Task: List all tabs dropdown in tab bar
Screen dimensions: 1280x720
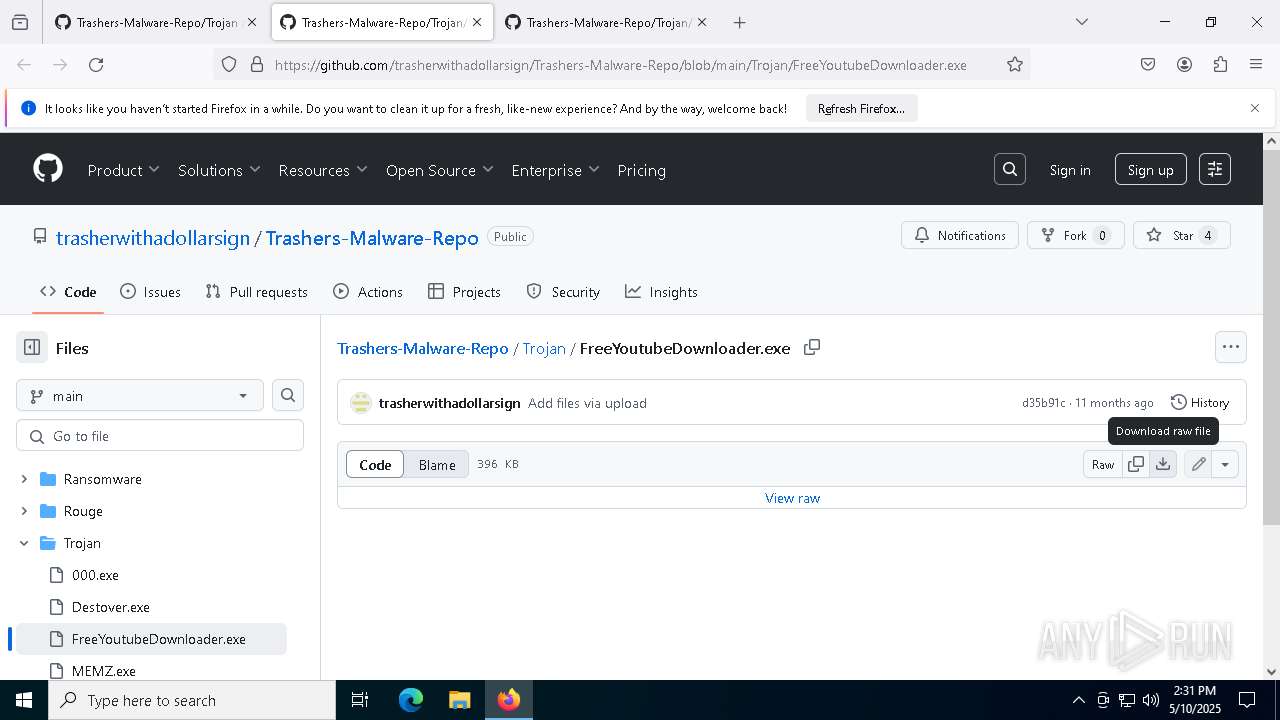Action: tap(1081, 22)
